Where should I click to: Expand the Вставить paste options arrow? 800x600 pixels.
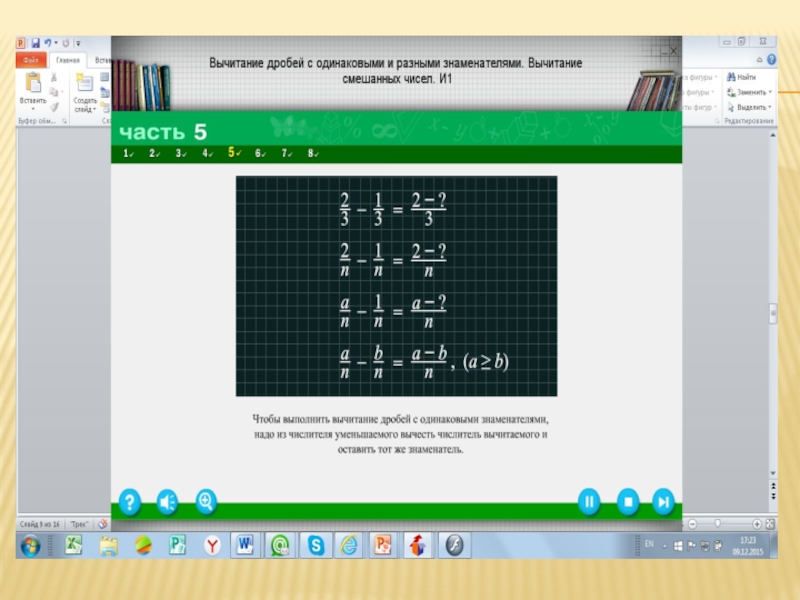[x=33, y=109]
